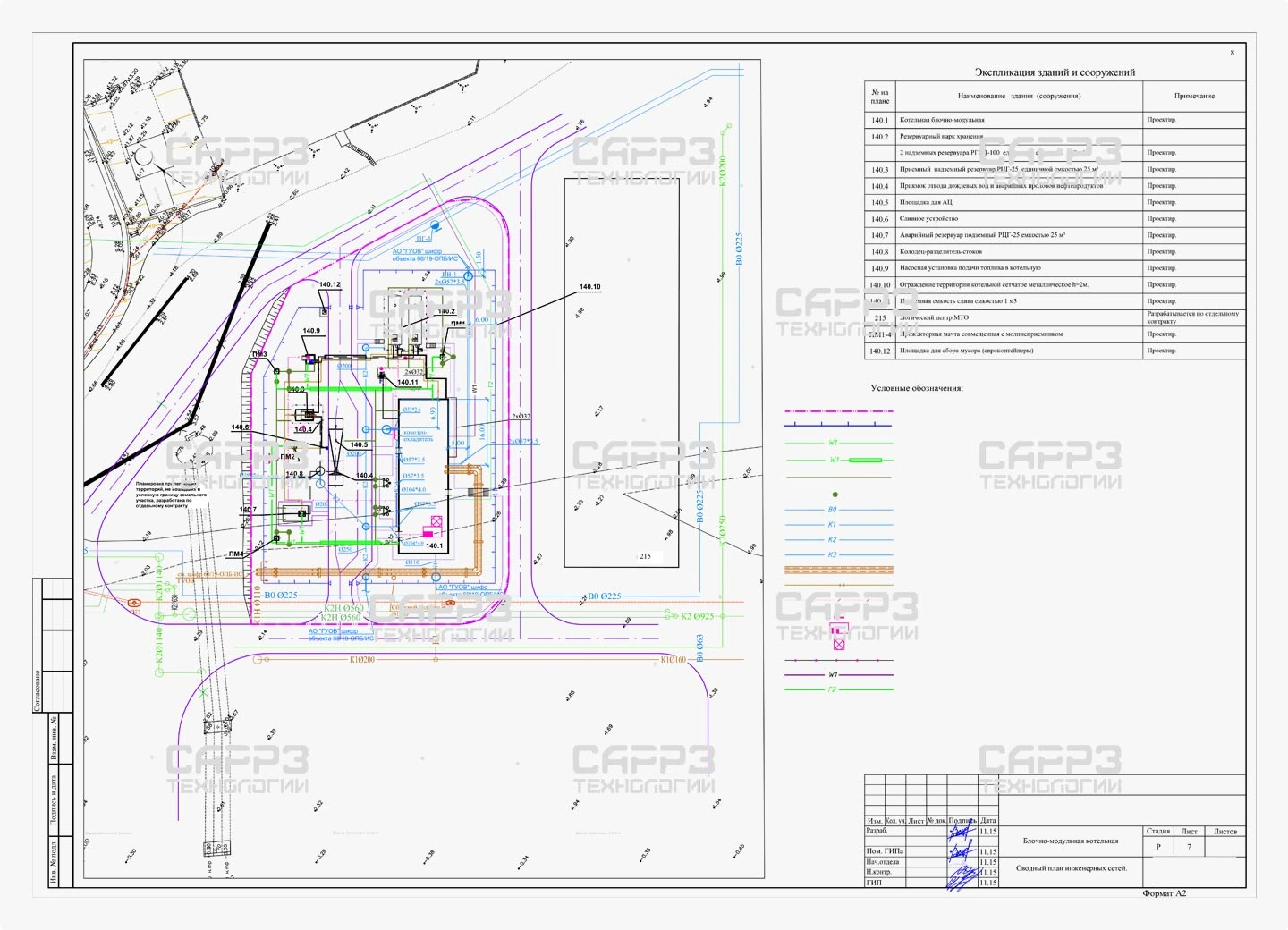
Task: Click the 'Согласовано' side stamp text
Action: (38, 690)
